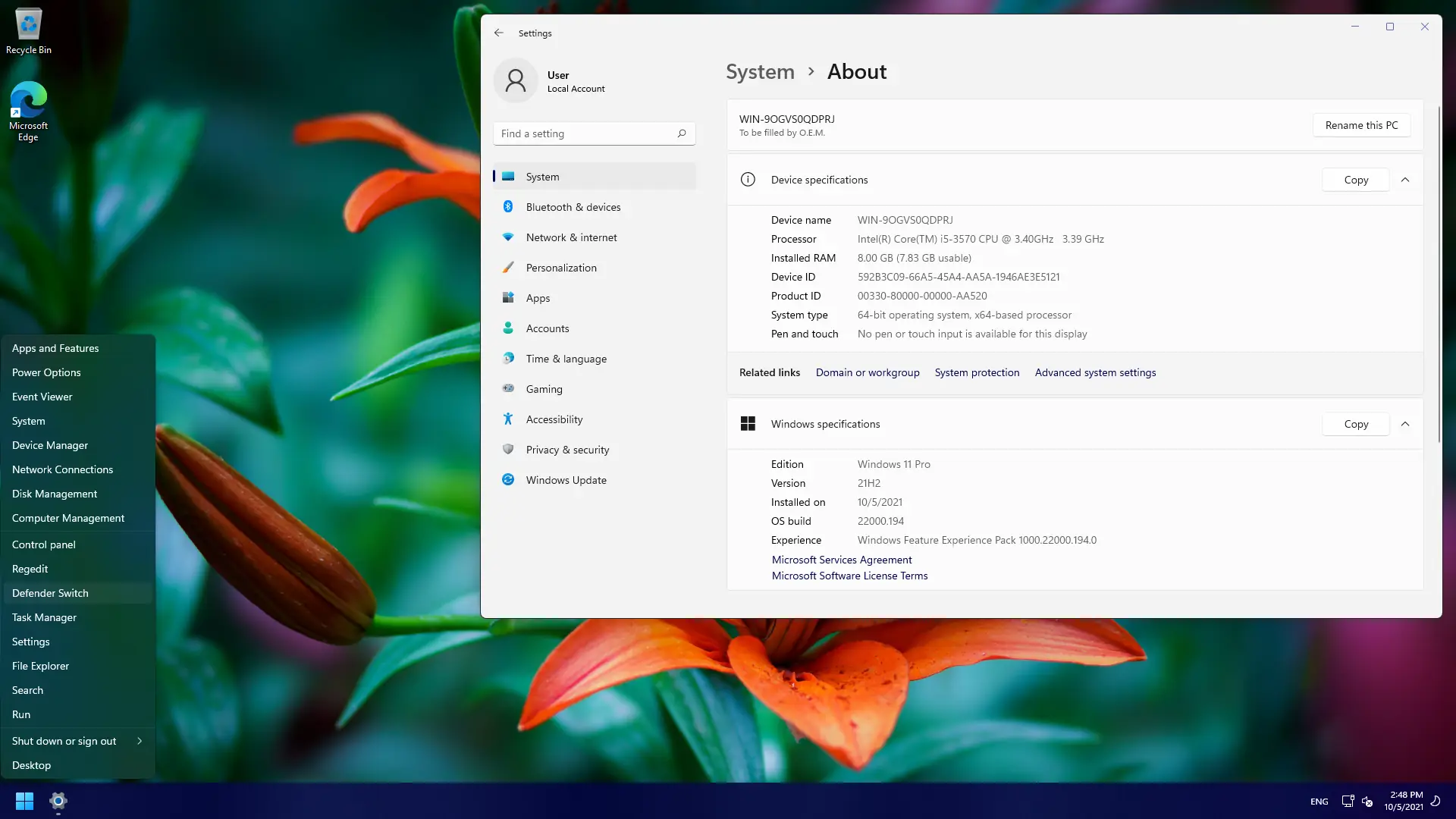Click the Personalization paintbrush icon
This screenshot has height=819, width=1456.
coord(508,267)
